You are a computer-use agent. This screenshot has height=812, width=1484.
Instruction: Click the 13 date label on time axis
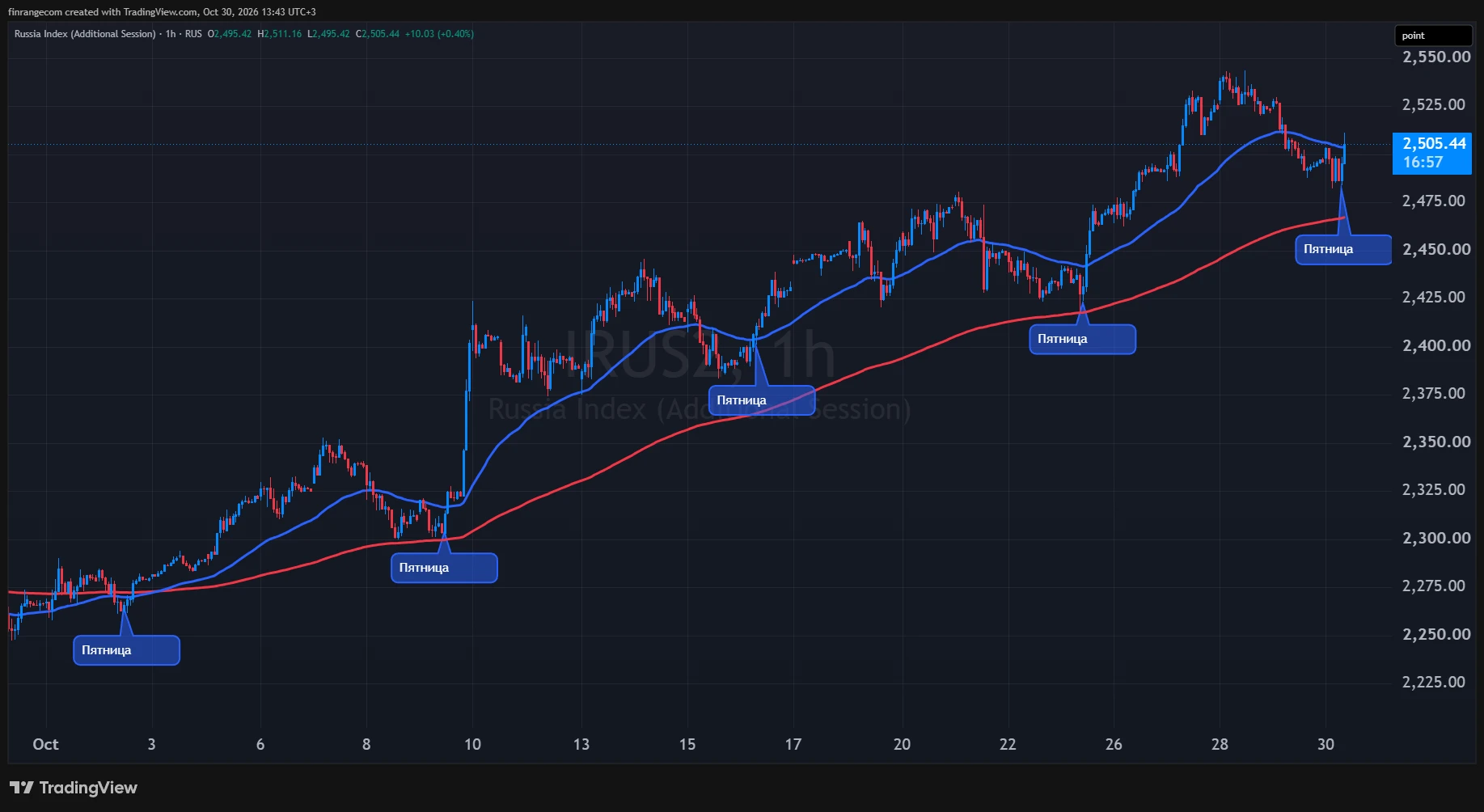click(x=581, y=744)
